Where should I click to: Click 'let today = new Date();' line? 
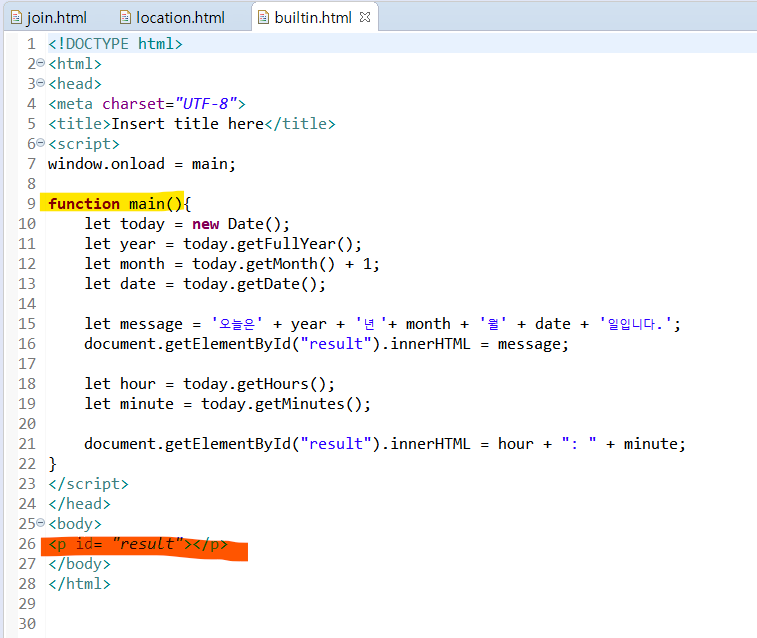pos(187,224)
